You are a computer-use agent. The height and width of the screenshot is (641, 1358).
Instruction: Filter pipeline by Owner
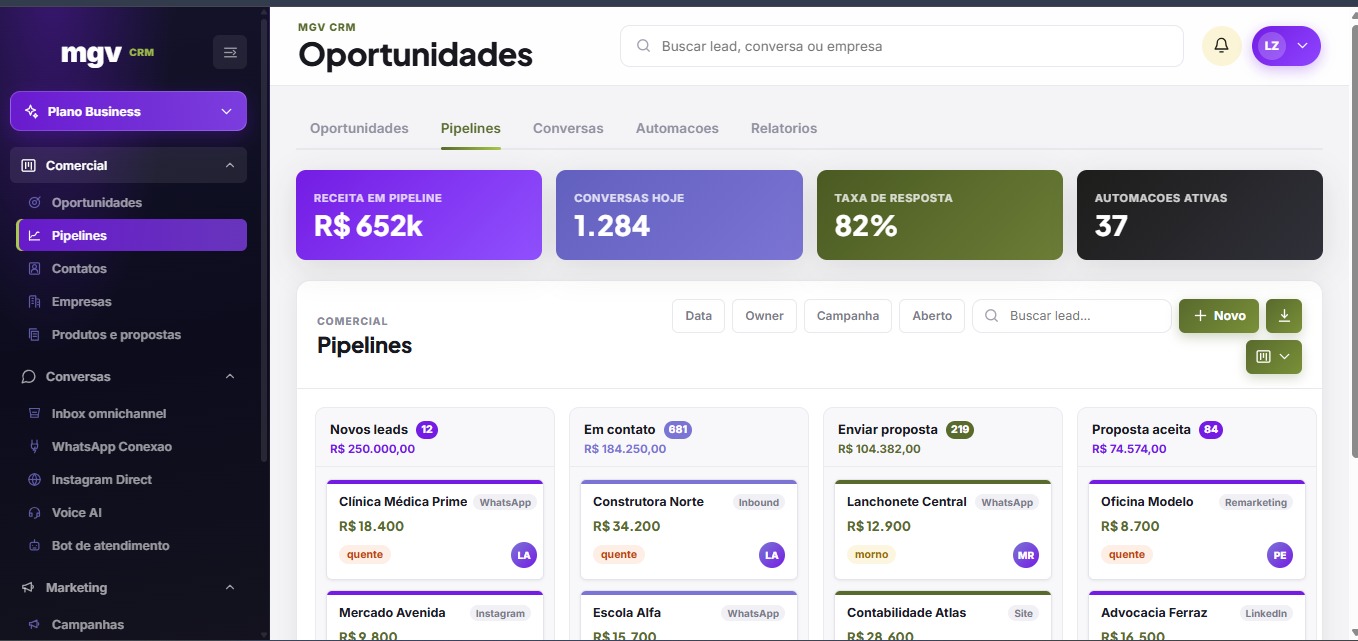click(764, 315)
